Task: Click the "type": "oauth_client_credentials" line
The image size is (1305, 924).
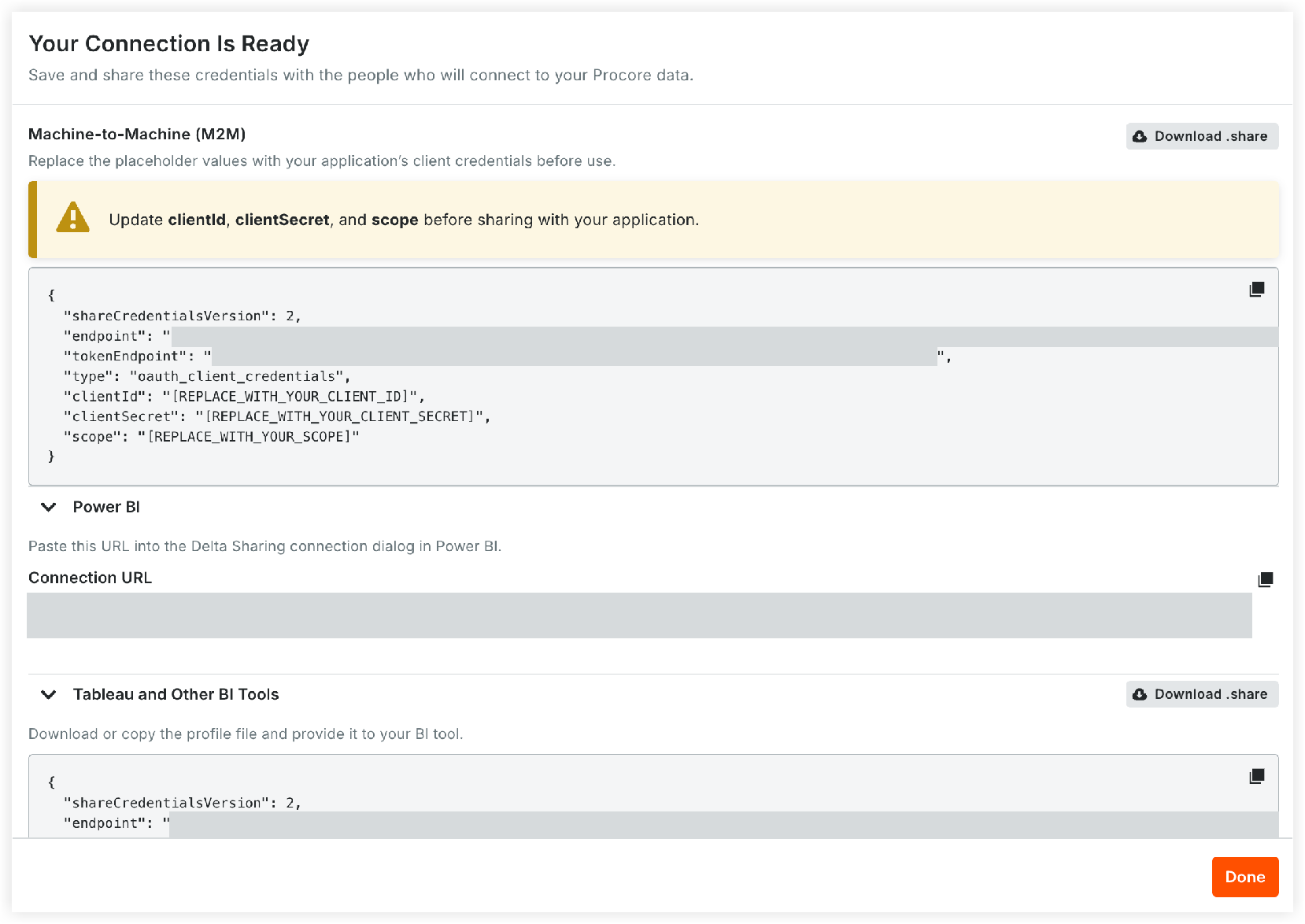Action: pyautogui.click(x=206, y=376)
